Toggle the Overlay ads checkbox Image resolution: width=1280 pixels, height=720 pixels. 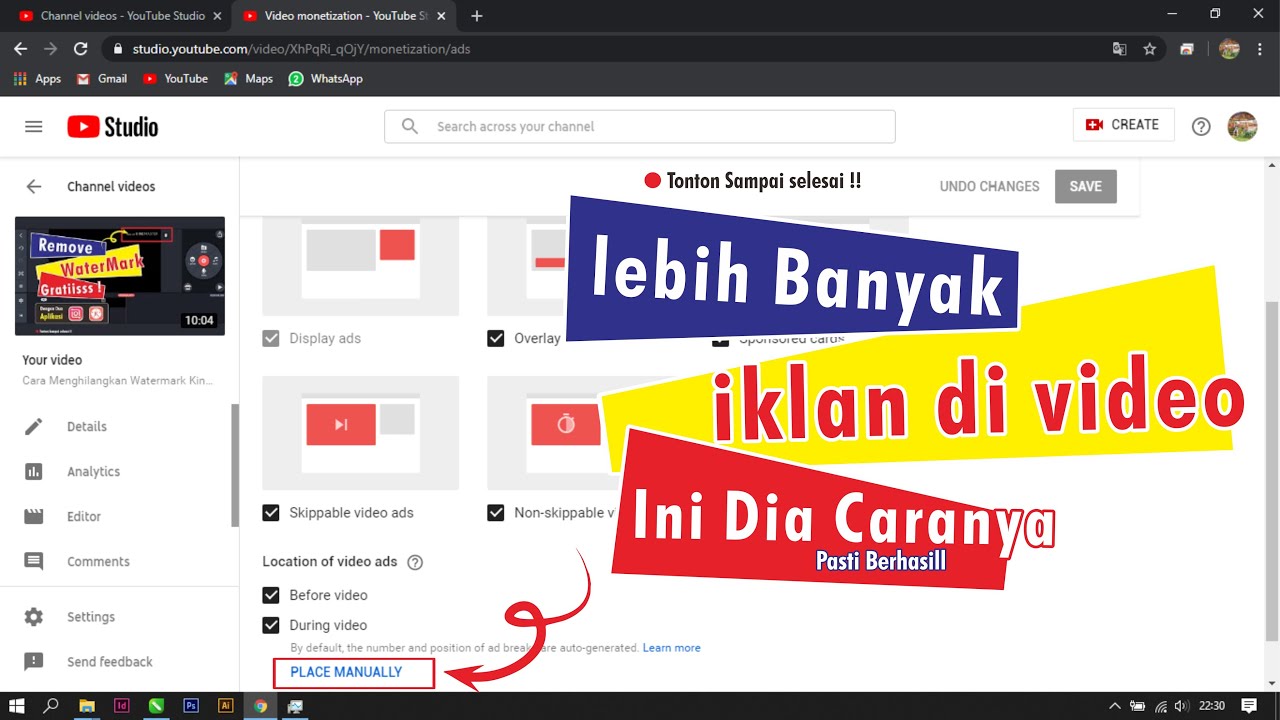[496, 338]
